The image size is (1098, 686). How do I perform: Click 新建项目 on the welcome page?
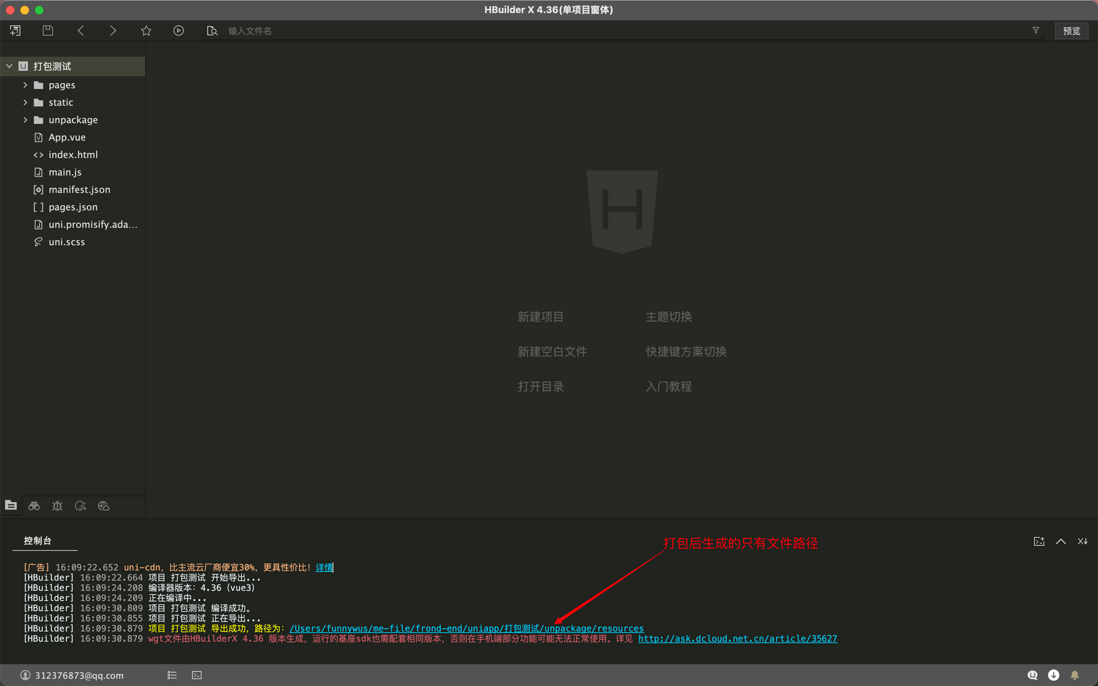point(541,317)
